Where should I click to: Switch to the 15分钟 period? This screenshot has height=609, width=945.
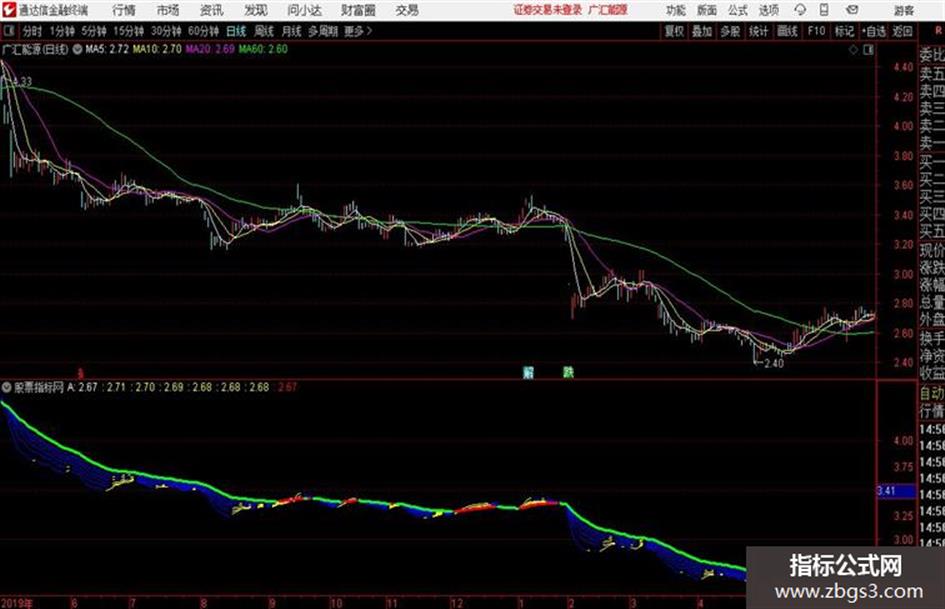129,31
